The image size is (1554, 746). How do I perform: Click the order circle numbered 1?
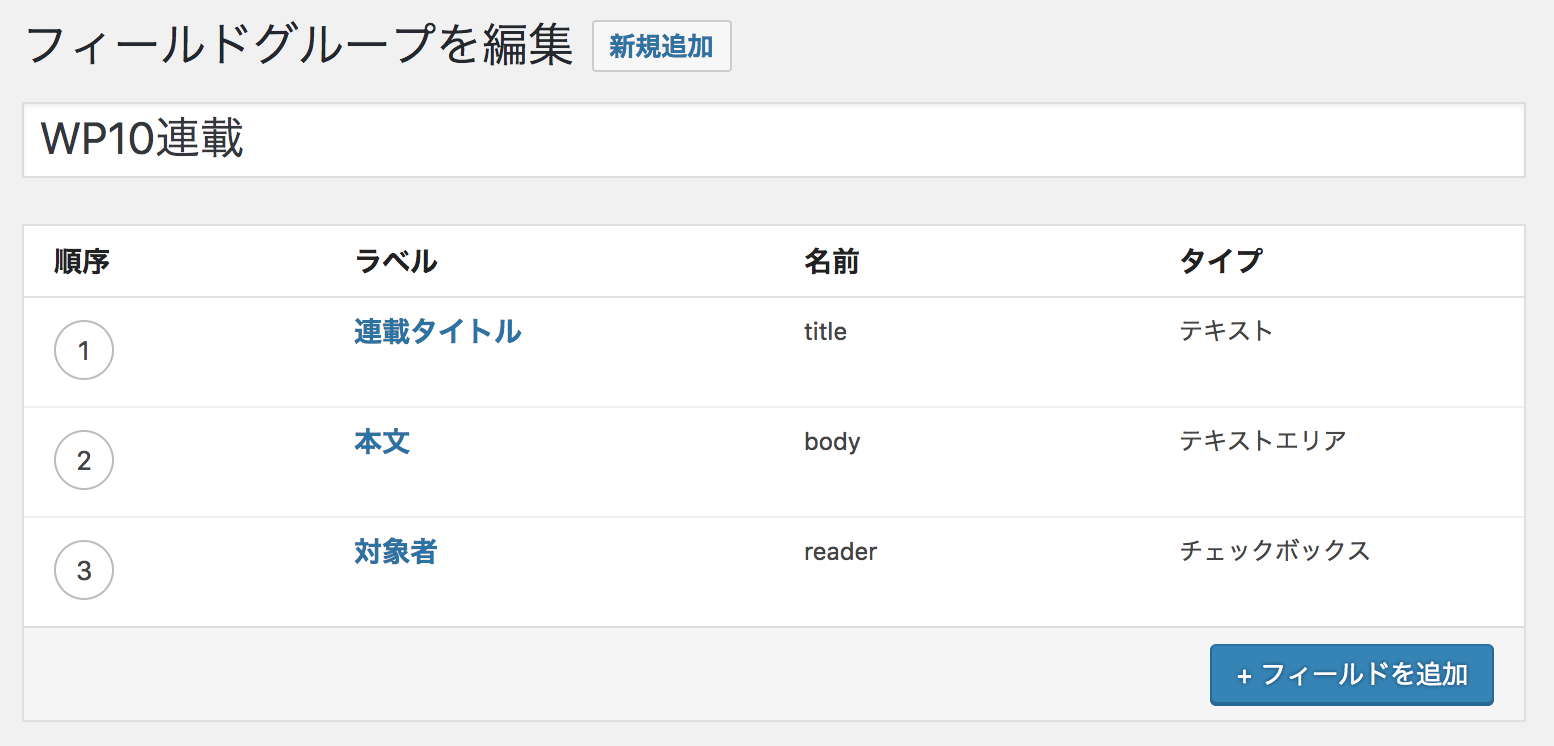(84, 350)
